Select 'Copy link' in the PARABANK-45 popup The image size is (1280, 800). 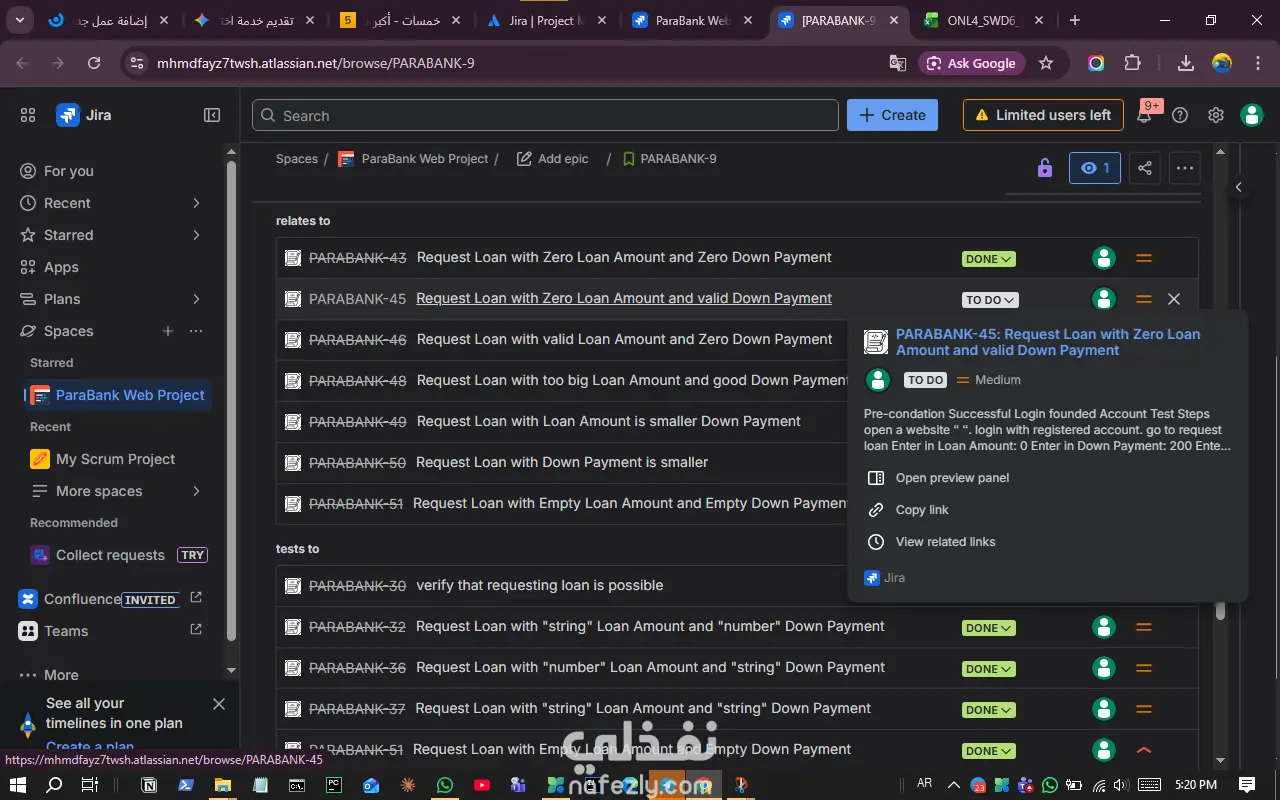(922, 510)
